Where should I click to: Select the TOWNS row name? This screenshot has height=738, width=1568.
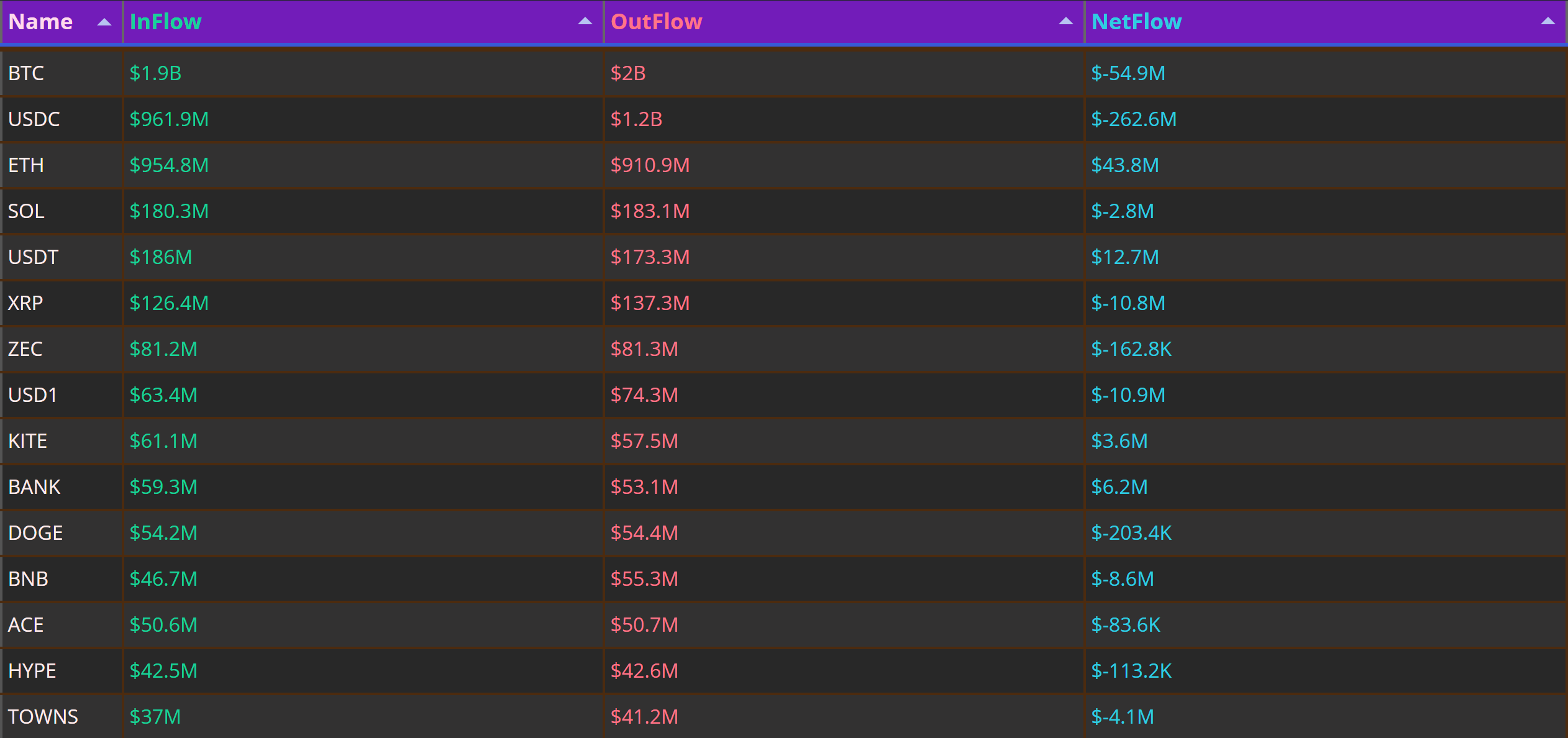43,717
